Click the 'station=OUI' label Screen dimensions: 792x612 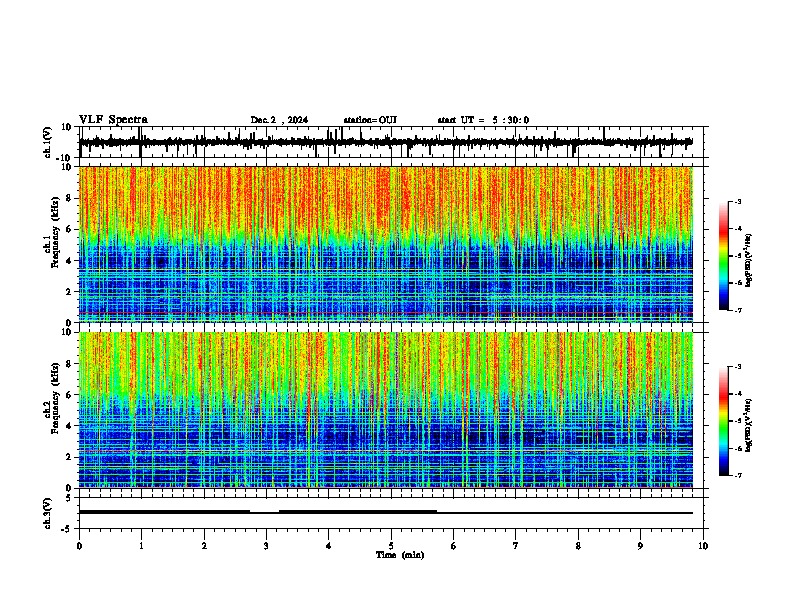pos(370,120)
